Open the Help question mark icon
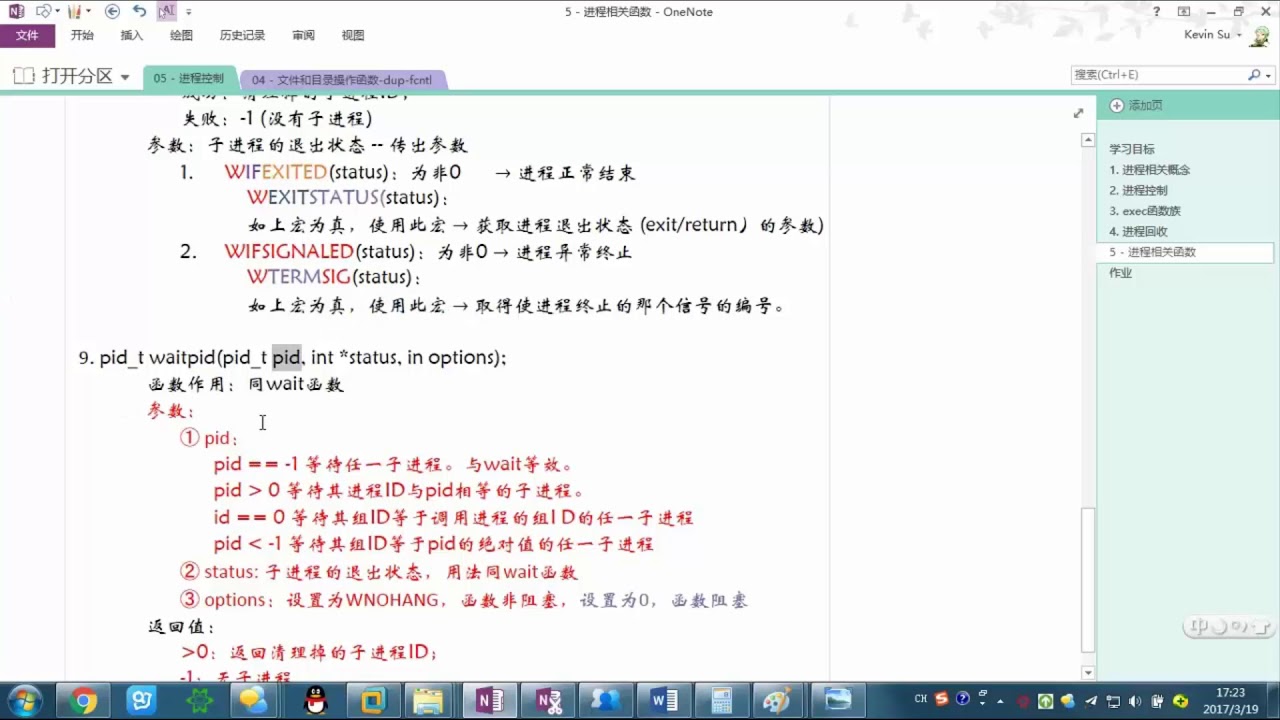 [x=1157, y=12]
